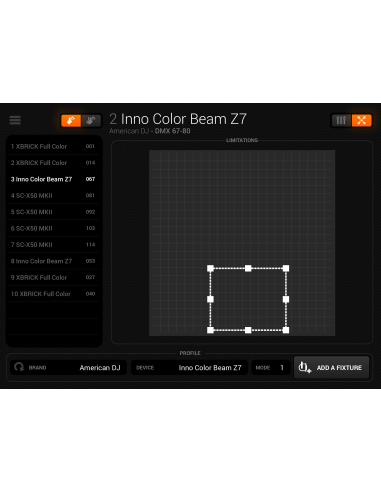This screenshot has width=381, height=492.
Task: Select fixture 6 SC-X50 MKII
Action: (53, 228)
